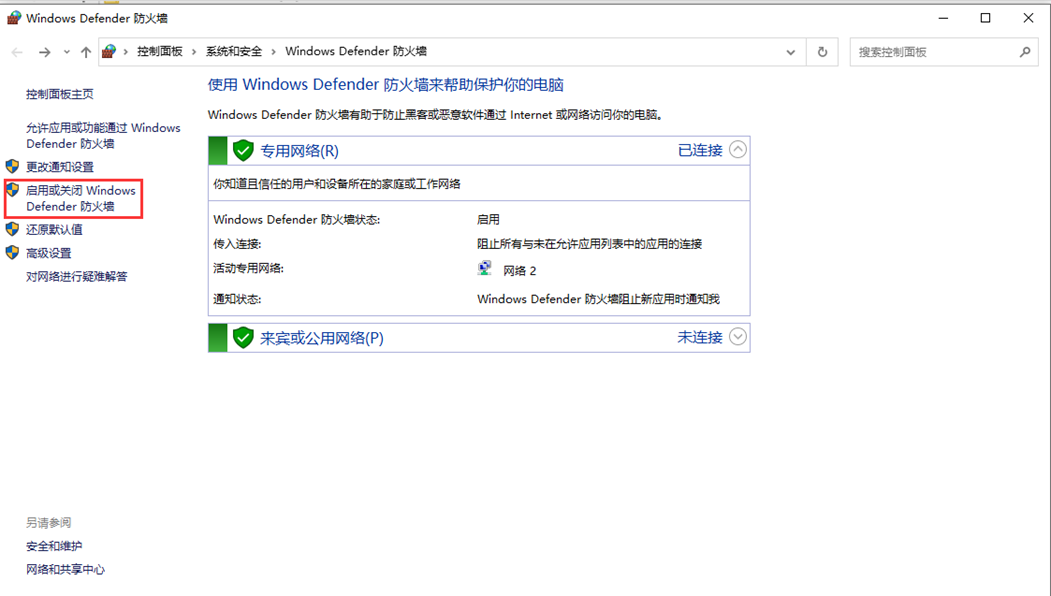
Task: Click 已连接 status of private network
Action: 700,150
